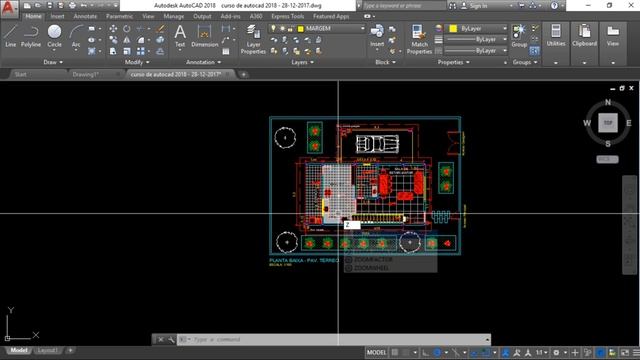640x360 pixels.
Task: Open the Annotate ribbon tab
Action: pos(85,16)
